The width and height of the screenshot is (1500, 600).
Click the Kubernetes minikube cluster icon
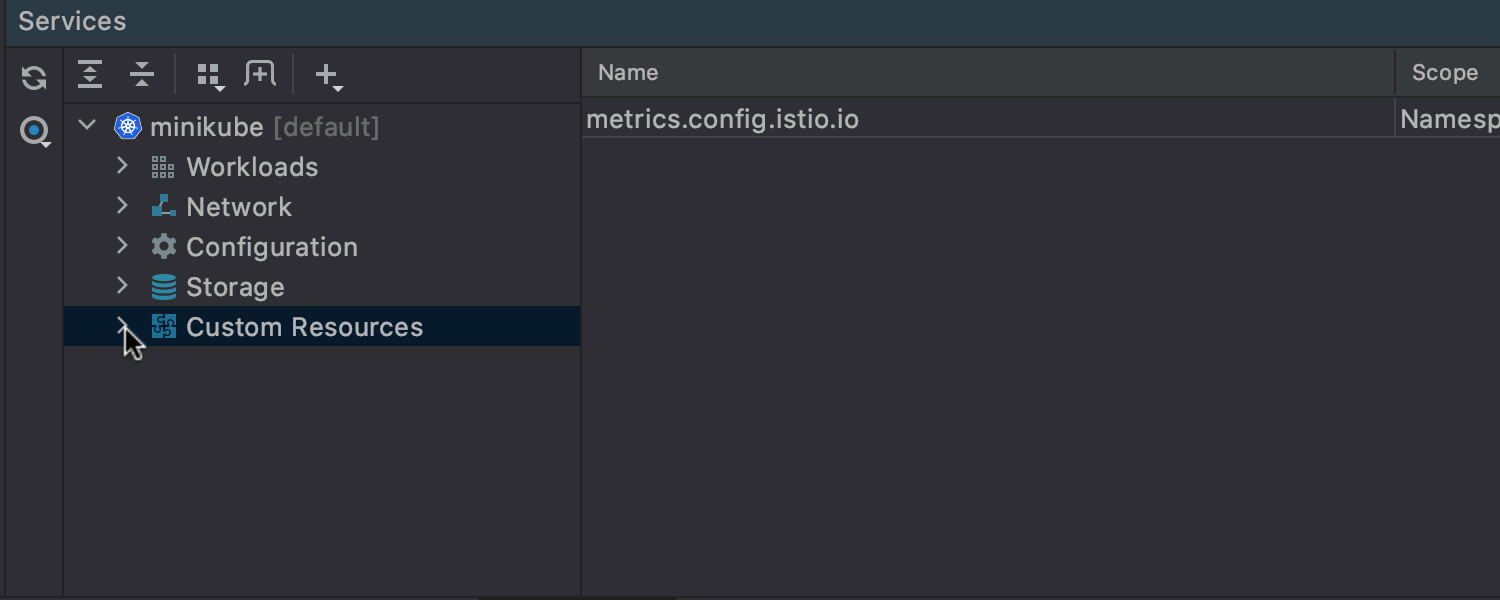[x=128, y=127]
